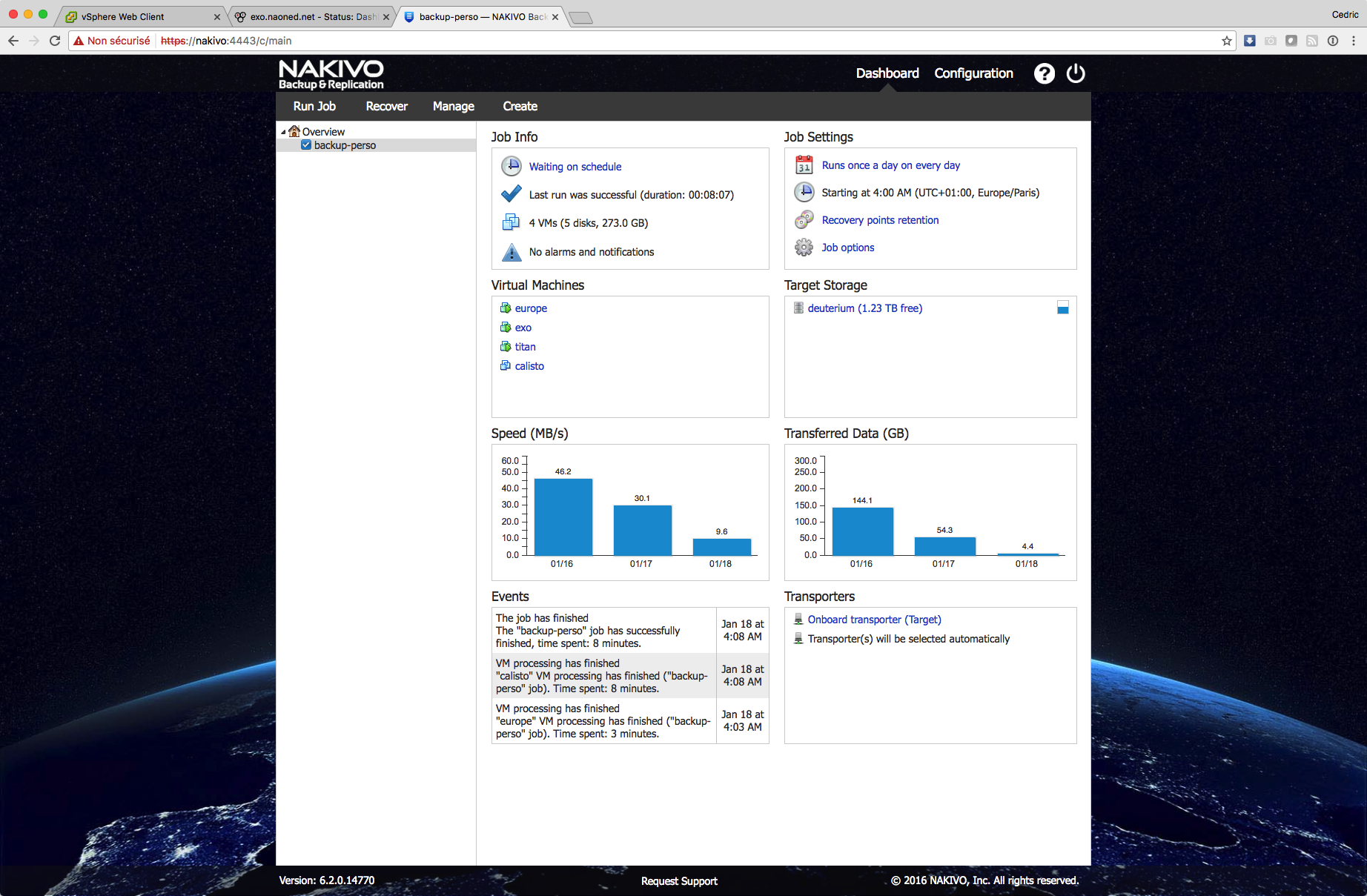Switch to the vSphere Web Client tab
Viewport: 1367px width, 896px height.
click(123, 16)
